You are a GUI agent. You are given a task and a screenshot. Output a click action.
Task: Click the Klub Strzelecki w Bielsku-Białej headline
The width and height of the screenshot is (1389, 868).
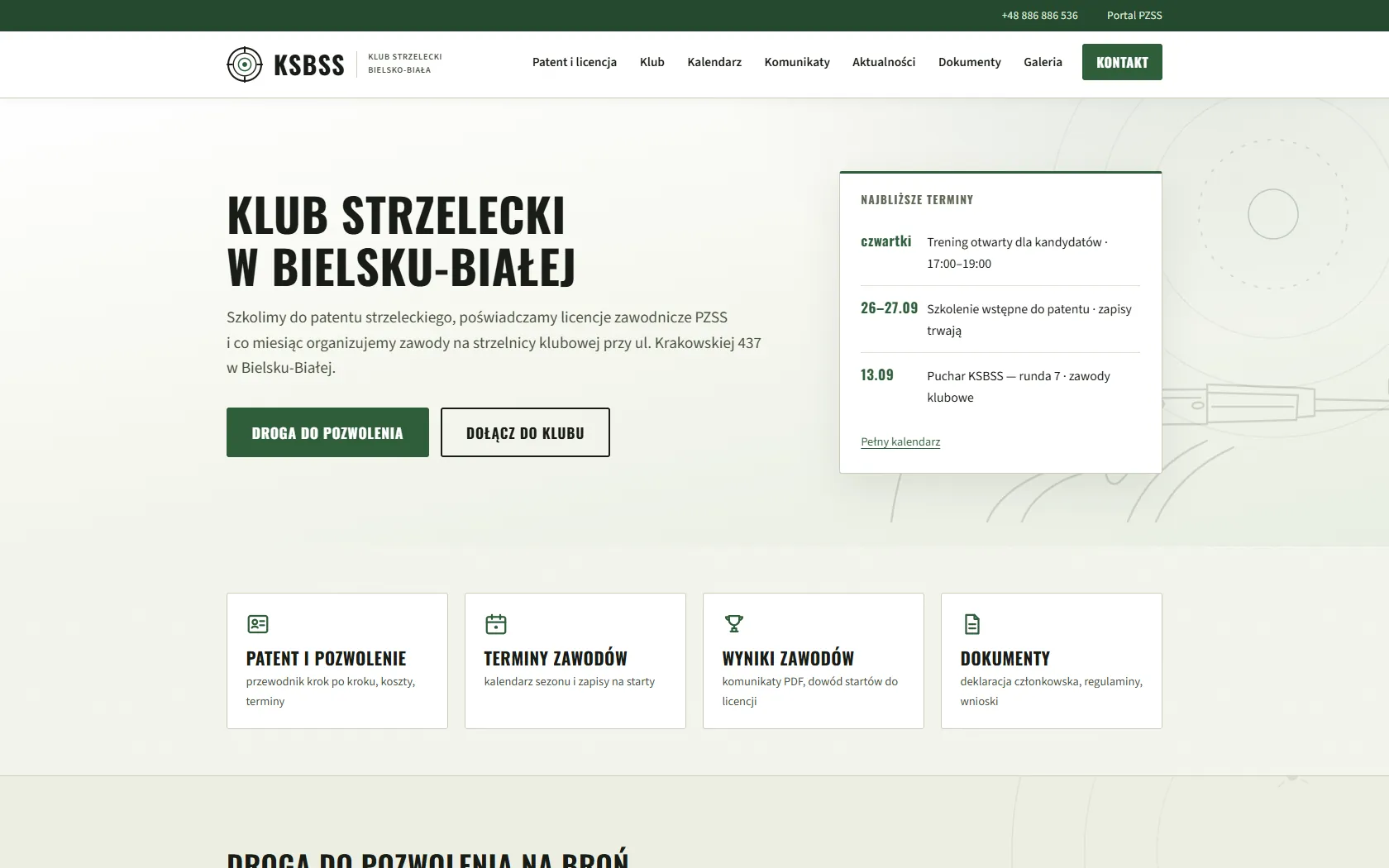click(x=401, y=241)
